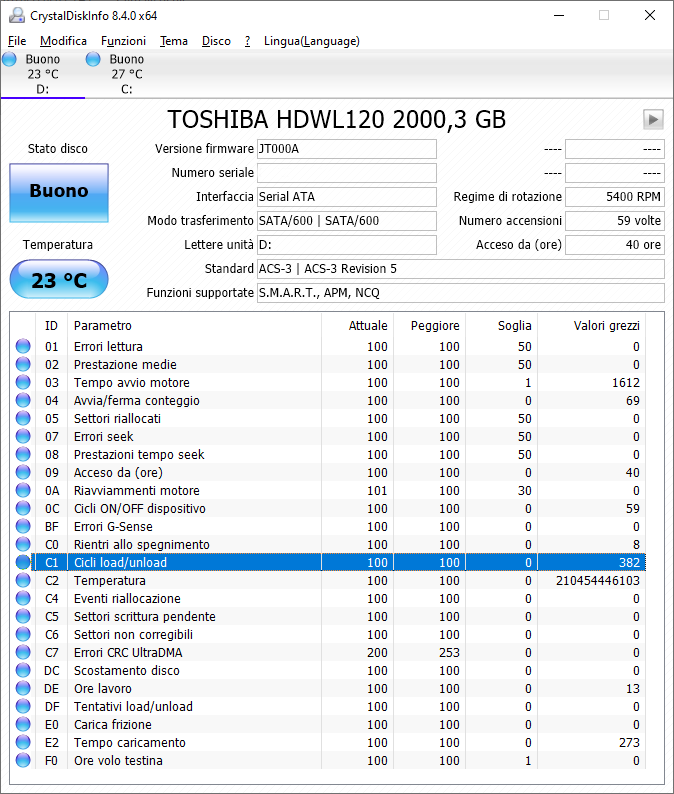Image resolution: width=674 pixels, height=794 pixels.
Task: Click the next disk arrow button
Action: coord(653,120)
